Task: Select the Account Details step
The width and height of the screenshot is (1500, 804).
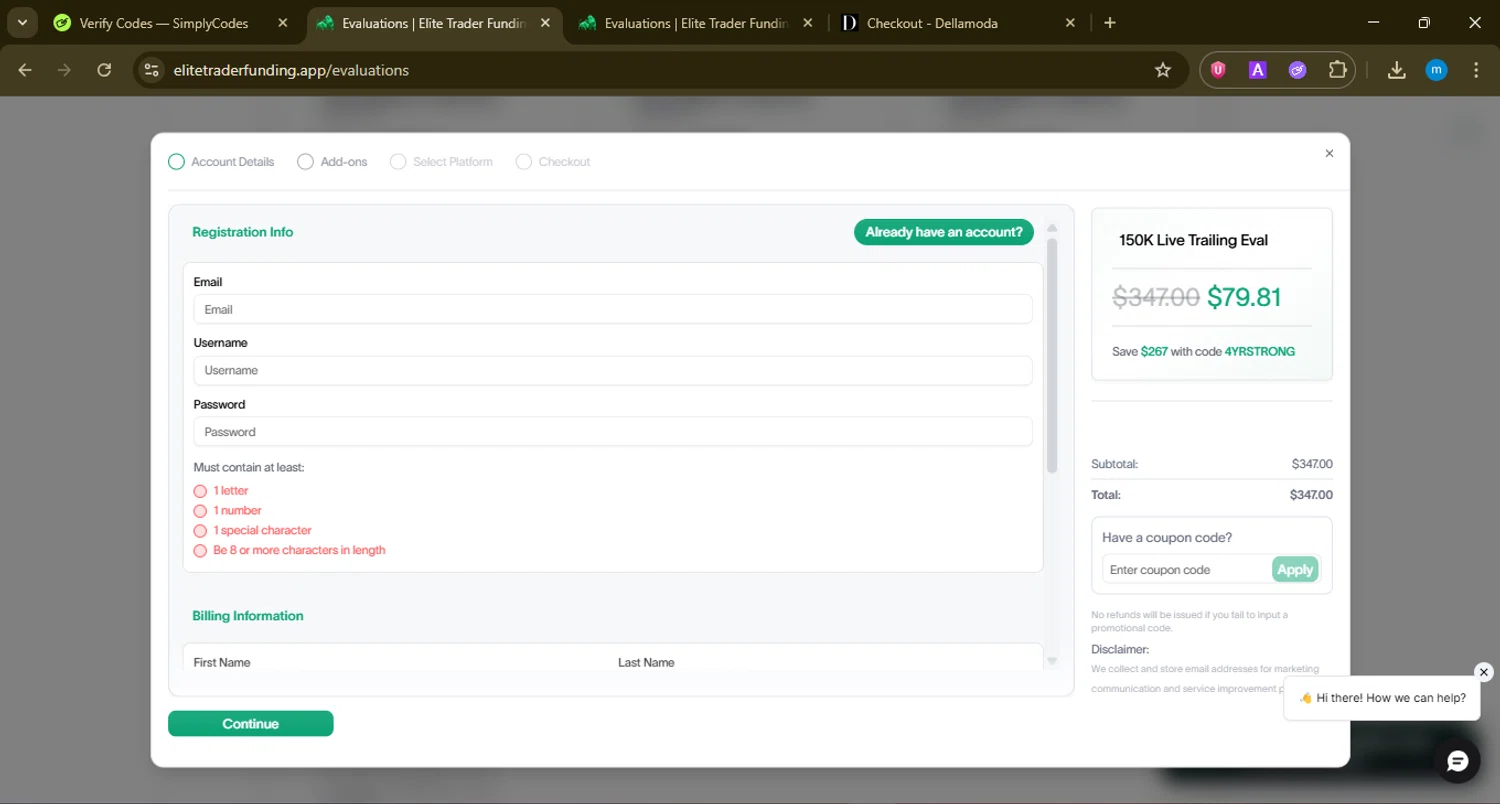Action: pyautogui.click(x=221, y=161)
